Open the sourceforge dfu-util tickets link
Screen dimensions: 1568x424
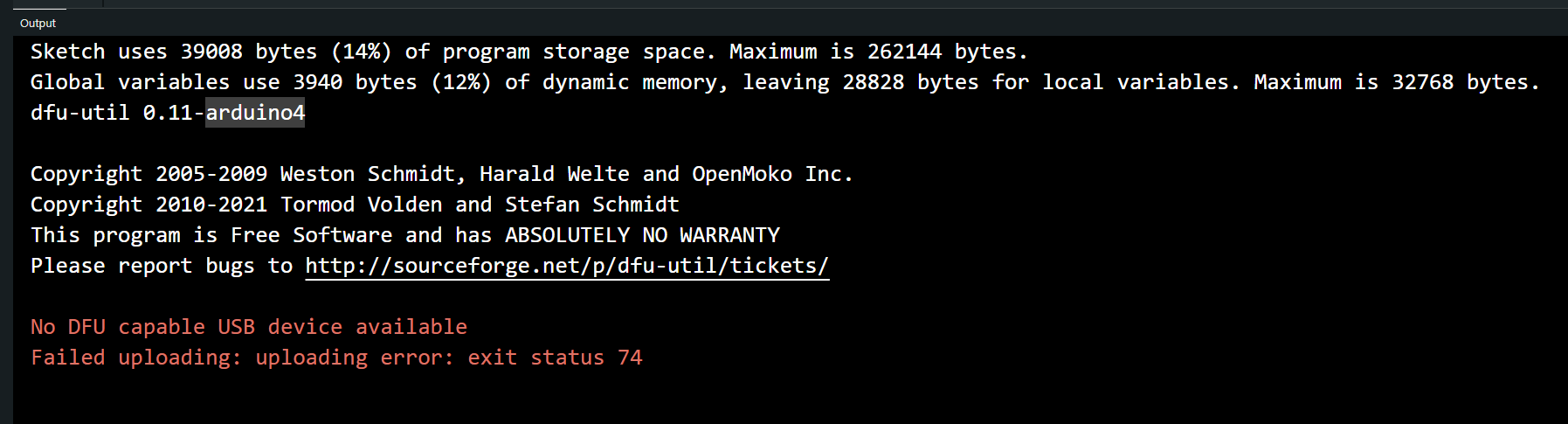tap(566, 266)
